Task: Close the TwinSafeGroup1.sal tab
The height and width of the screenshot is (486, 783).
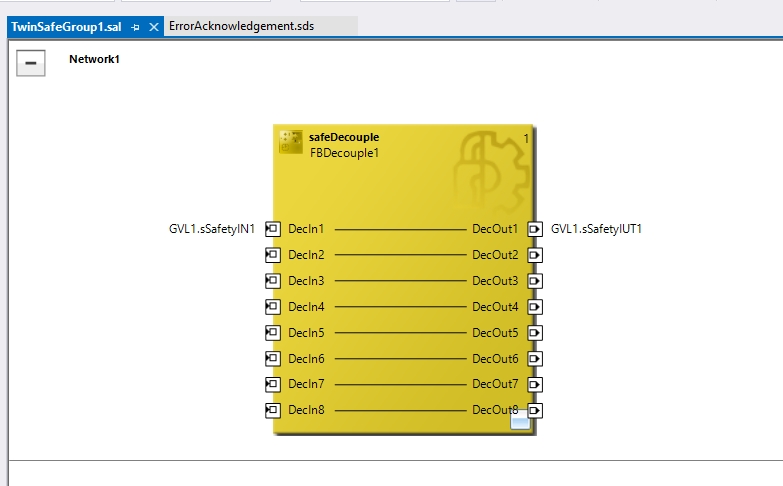Action: point(154,27)
